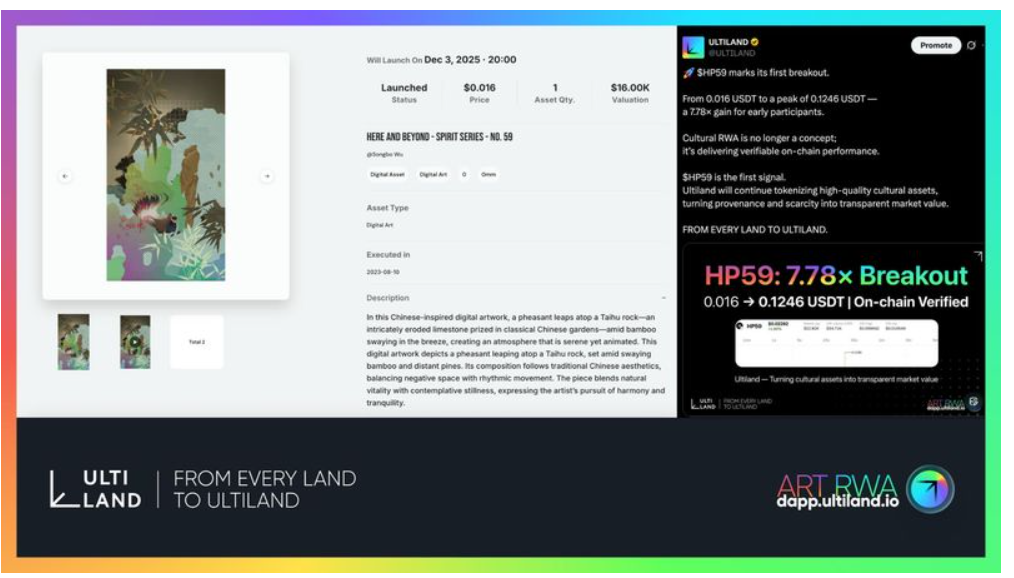This screenshot has width=1014, height=578.
Task: Open the dapp.ultiland.io link
Action: click(x=838, y=501)
